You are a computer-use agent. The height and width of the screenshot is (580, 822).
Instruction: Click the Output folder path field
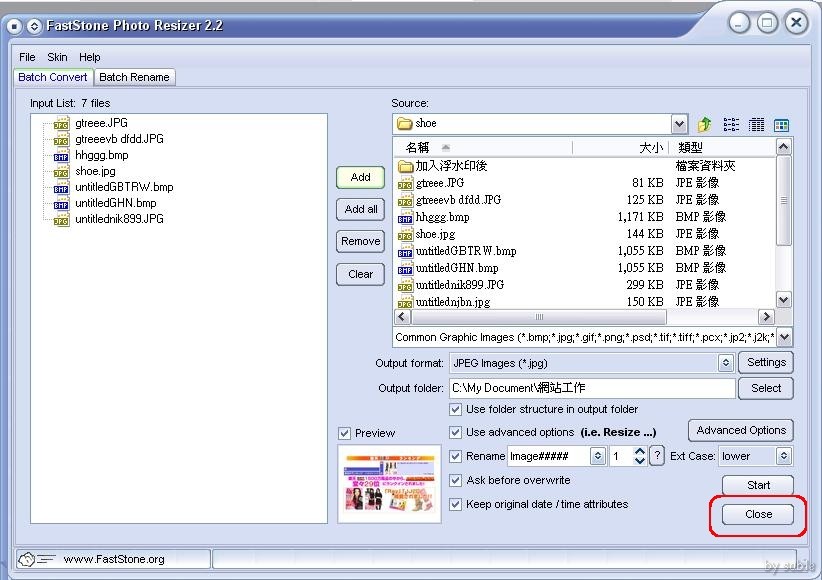pos(592,388)
